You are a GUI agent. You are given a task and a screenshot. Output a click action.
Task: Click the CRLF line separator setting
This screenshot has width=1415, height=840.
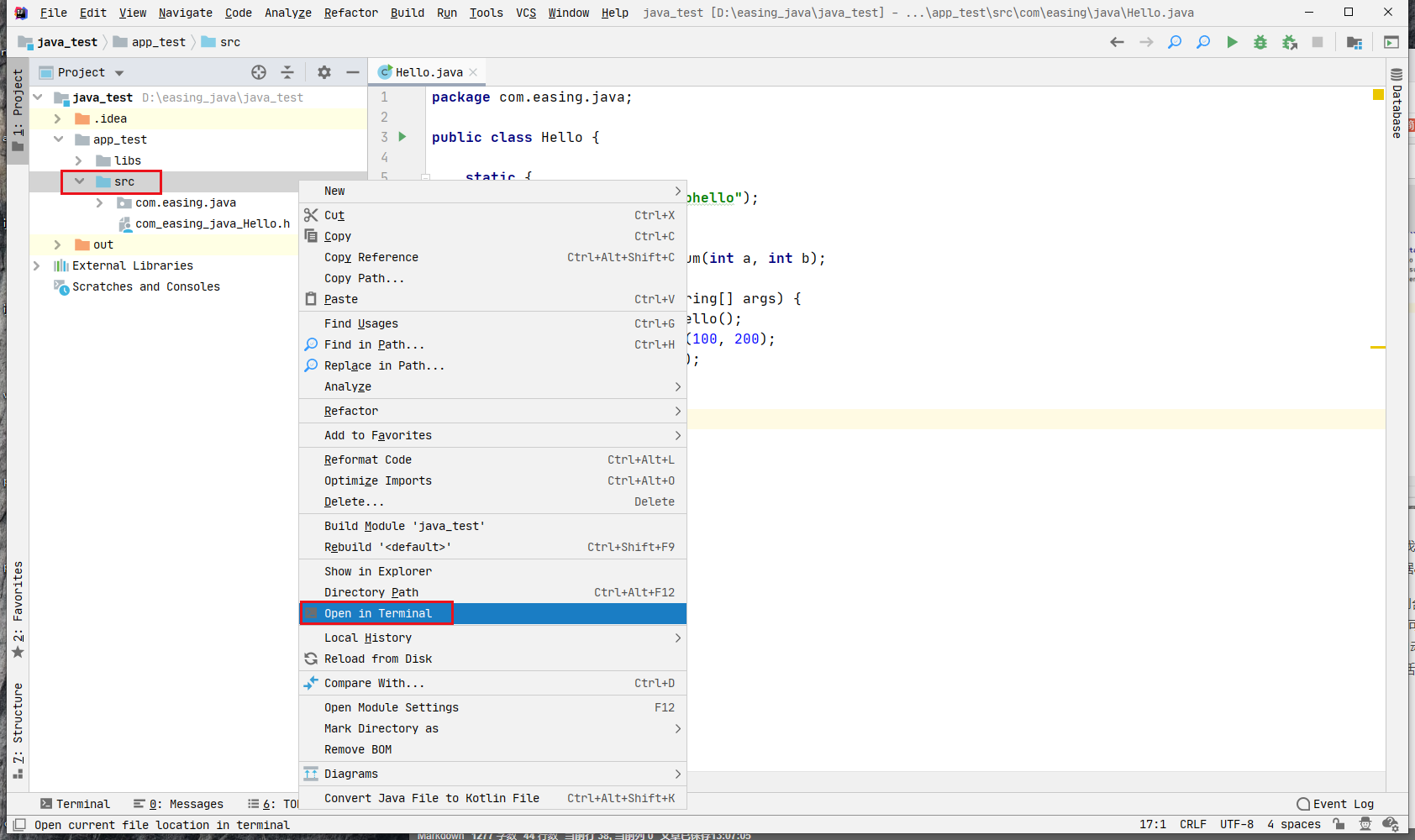(x=1192, y=824)
